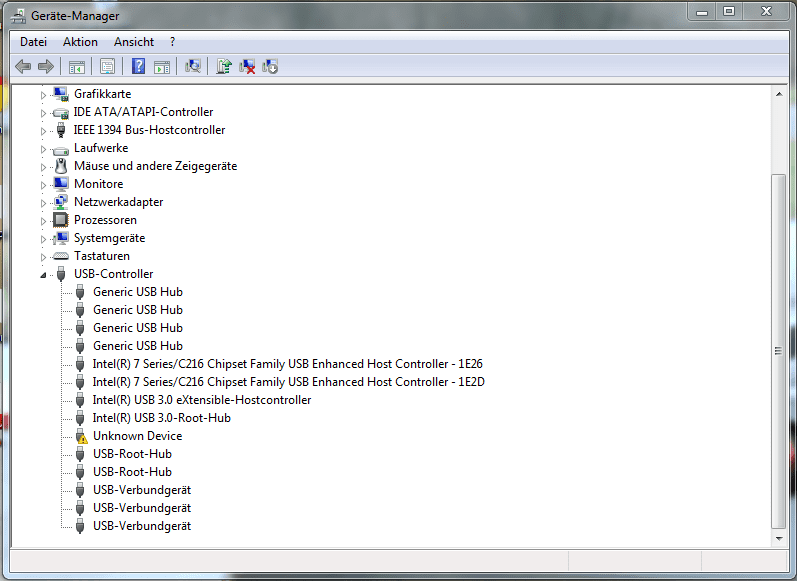This screenshot has width=797, height=581.
Task: Click the IDE ATA/ATAPI-Controller icon
Action: coord(61,112)
